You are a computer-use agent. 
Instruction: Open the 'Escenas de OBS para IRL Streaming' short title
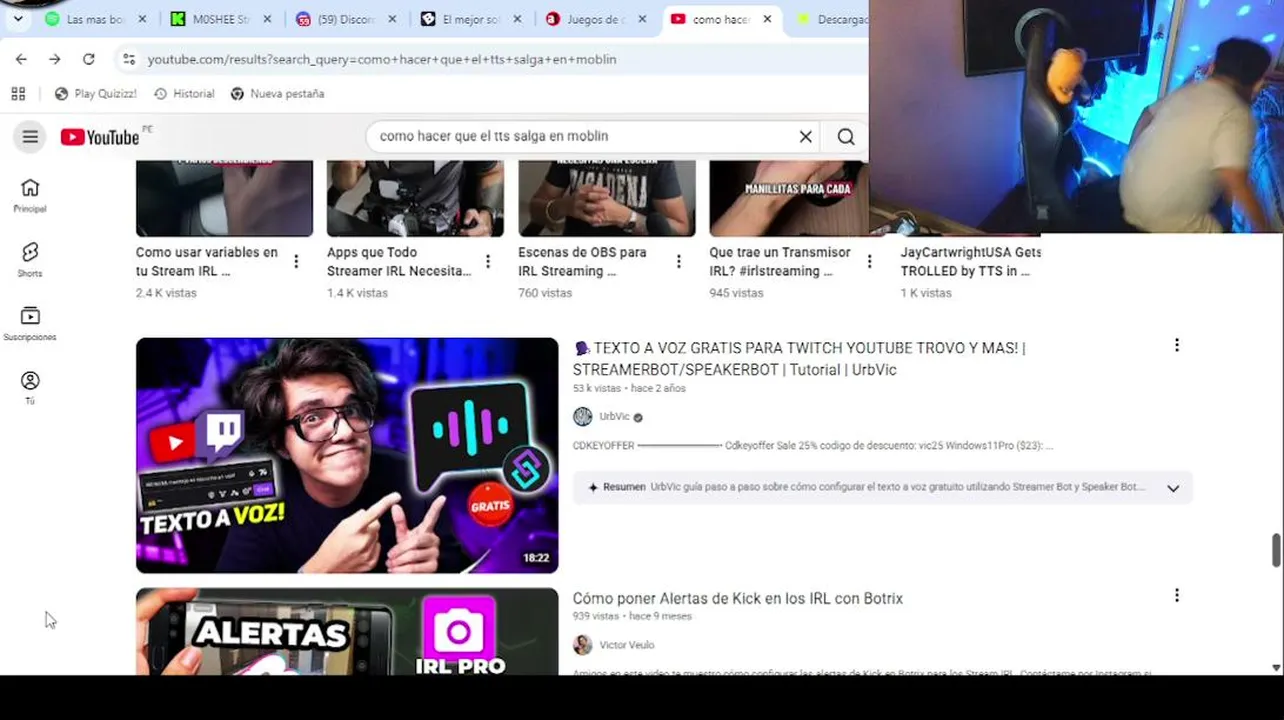[x=582, y=262]
